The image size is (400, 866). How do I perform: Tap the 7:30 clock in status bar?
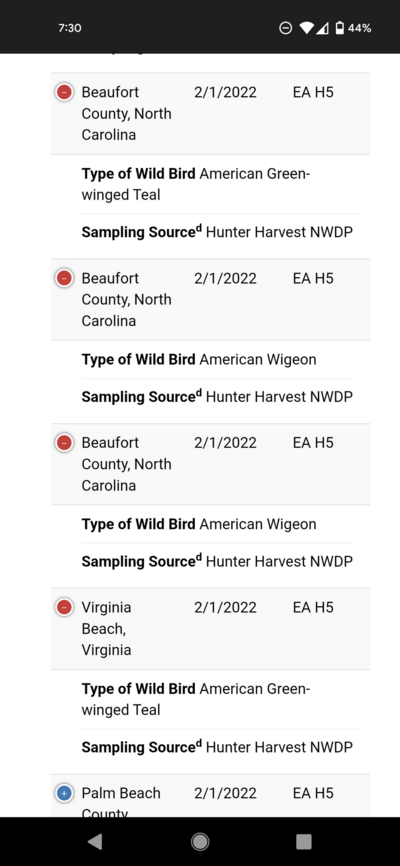pyautogui.click(x=70, y=28)
